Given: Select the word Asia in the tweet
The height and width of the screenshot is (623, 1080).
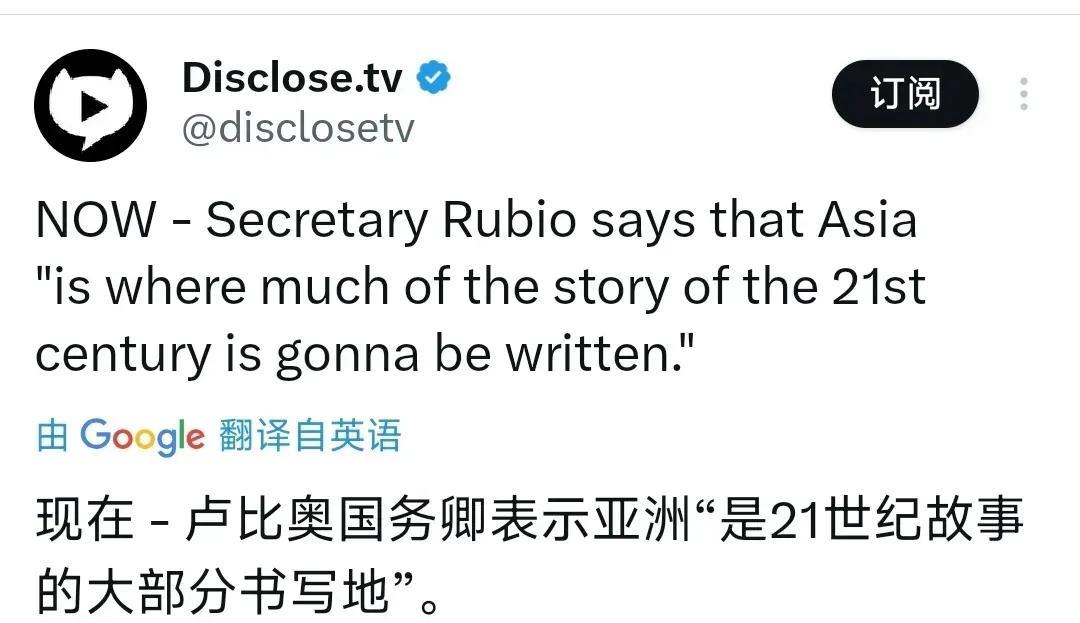Looking at the screenshot, I should pos(867,220).
